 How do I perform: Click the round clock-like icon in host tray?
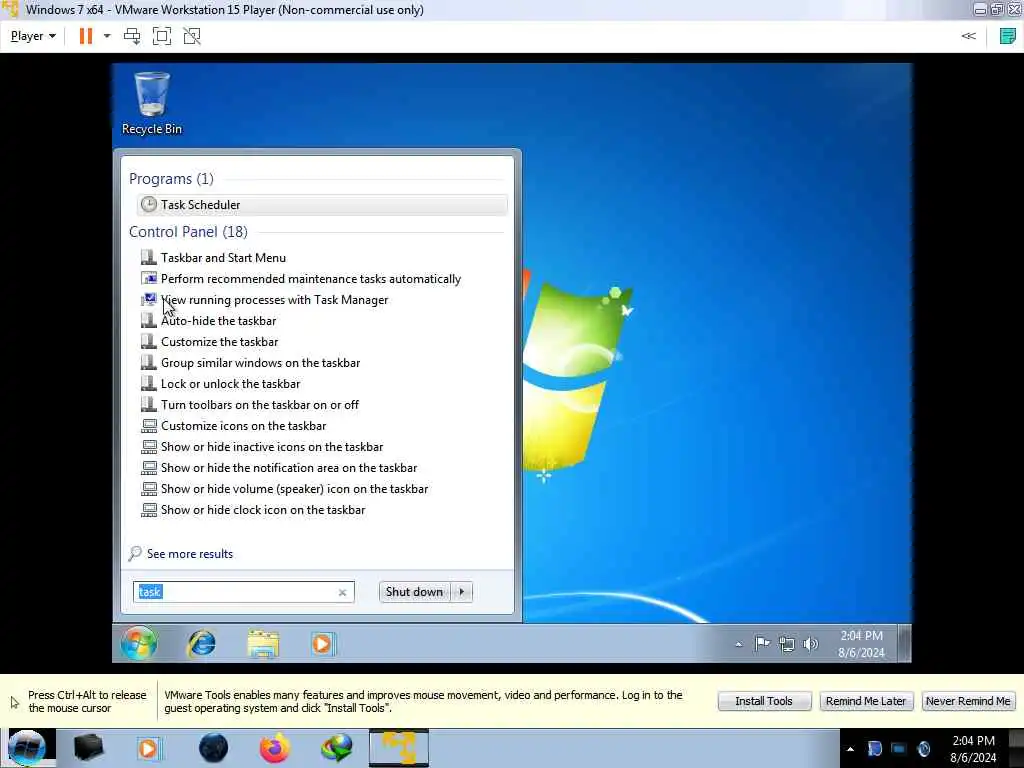(923, 749)
